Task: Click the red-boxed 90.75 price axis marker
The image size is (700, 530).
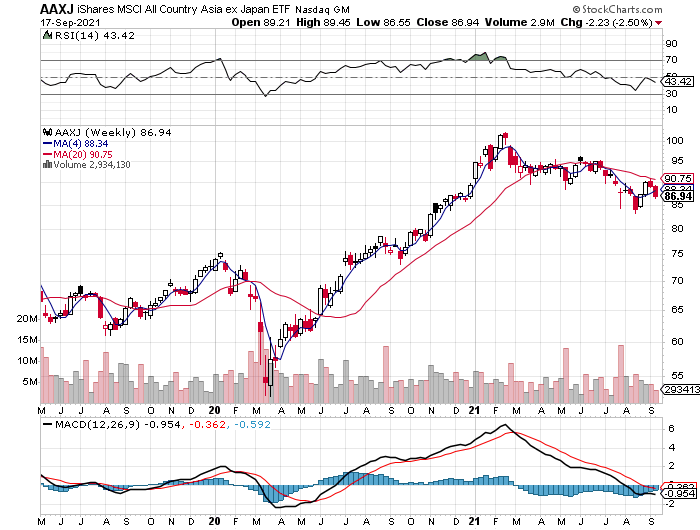Action: (679, 178)
